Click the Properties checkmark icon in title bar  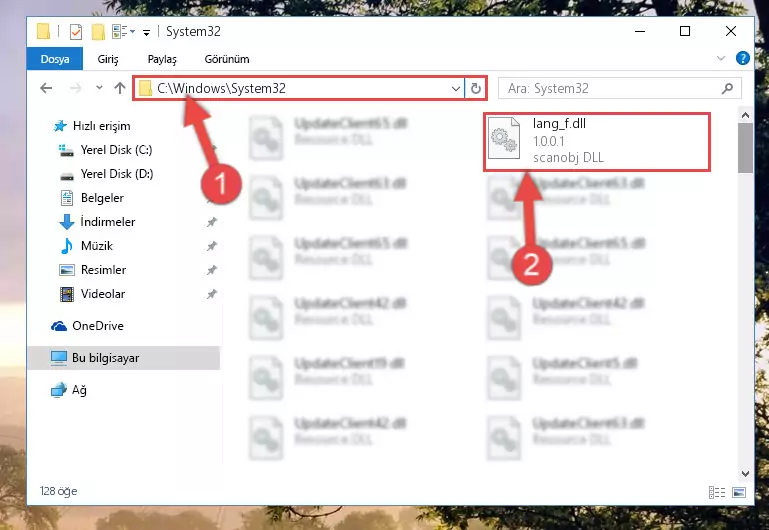76,32
